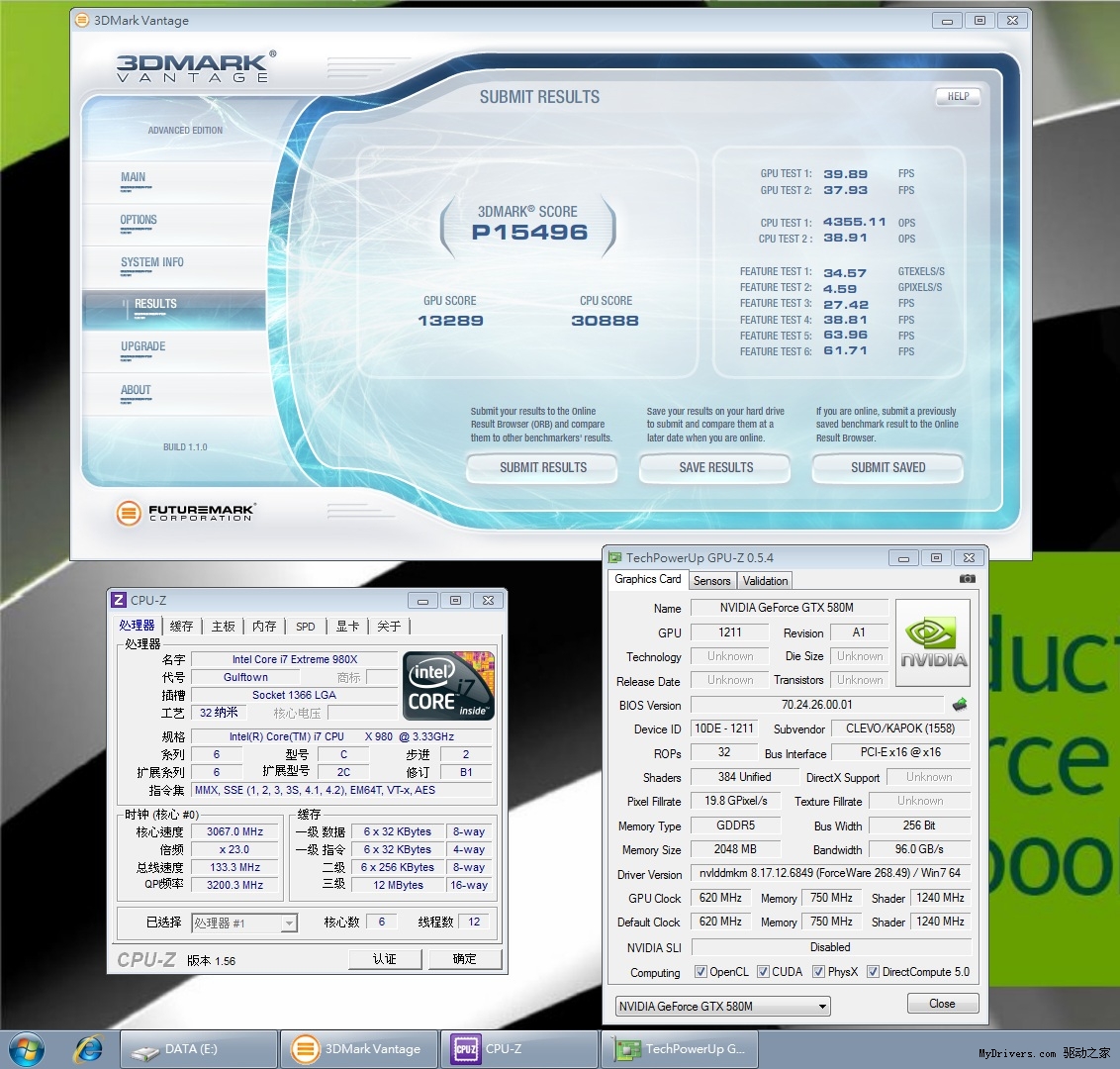Toggle the CUDA checkbox
The width and height of the screenshot is (1120, 1069).
pyautogui.click(x=763, y=972)
